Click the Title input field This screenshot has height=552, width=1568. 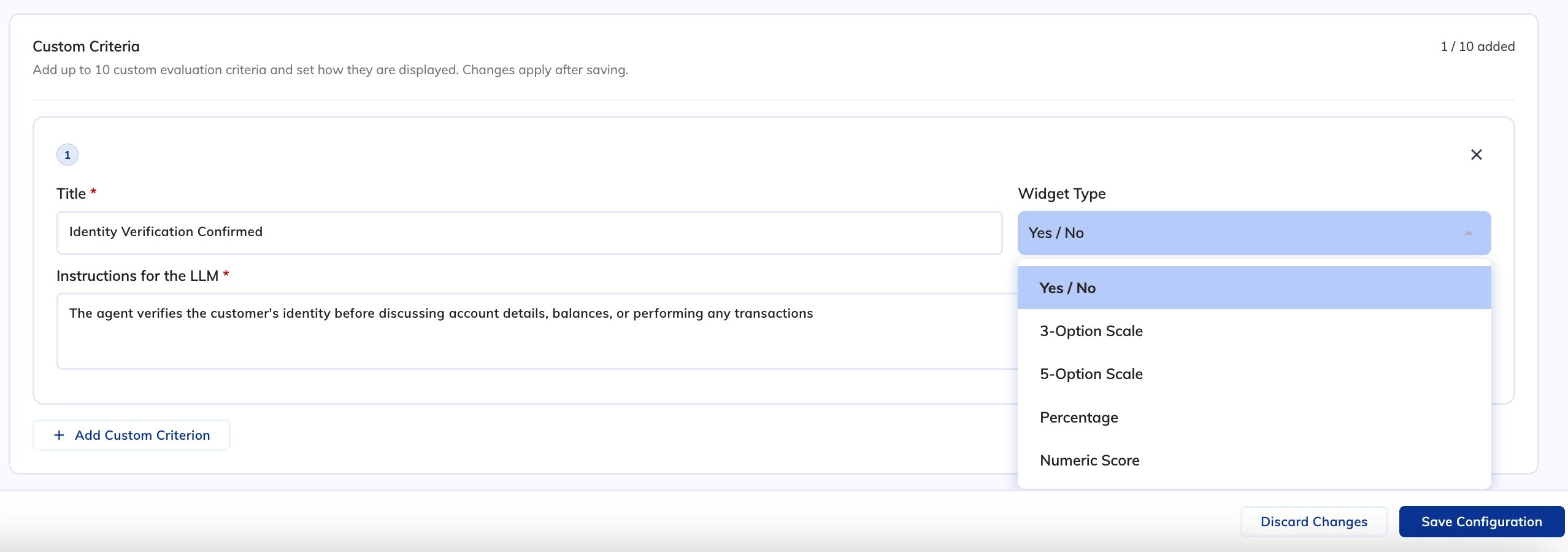[x=529, y=232]
